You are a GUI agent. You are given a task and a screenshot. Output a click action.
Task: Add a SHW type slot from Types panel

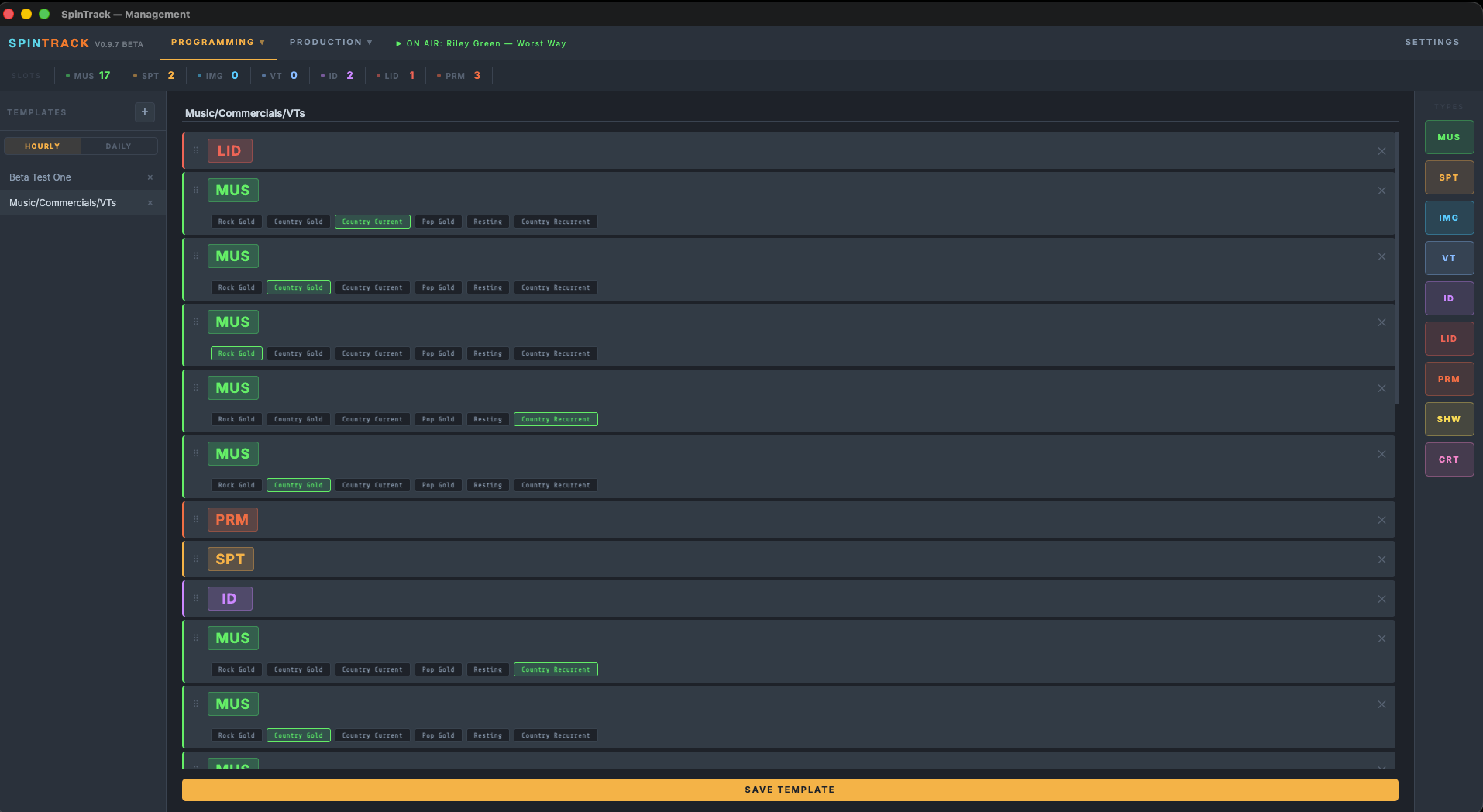click(x=1449, y=419)
